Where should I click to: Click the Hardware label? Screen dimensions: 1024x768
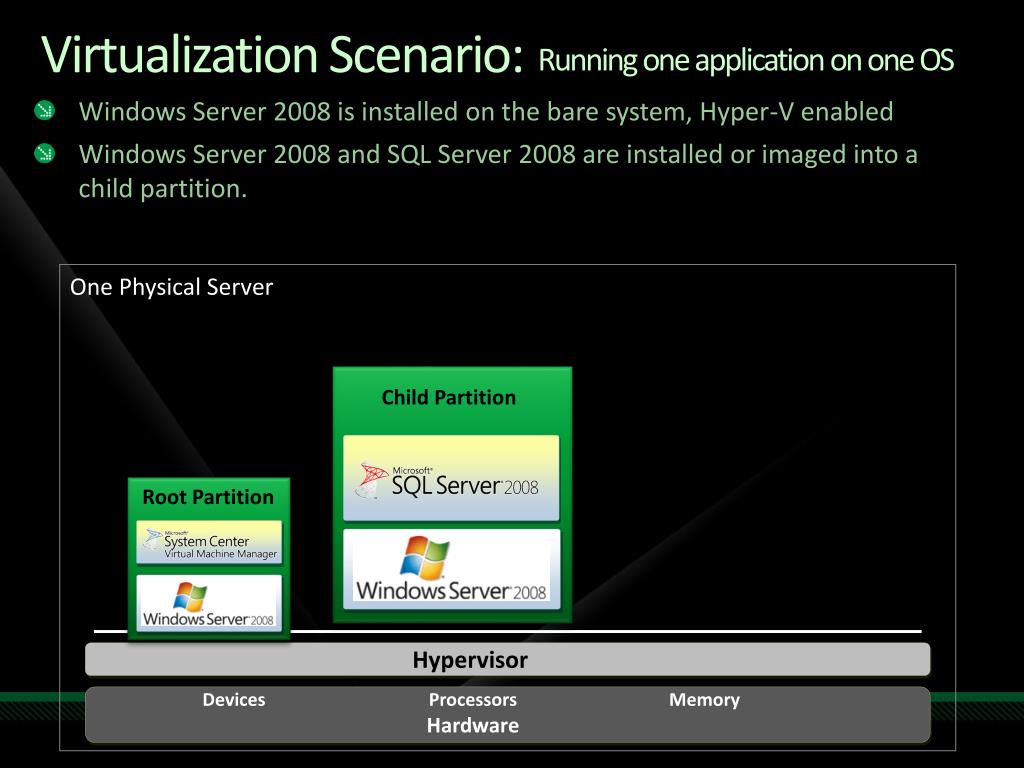coord(473,726)
